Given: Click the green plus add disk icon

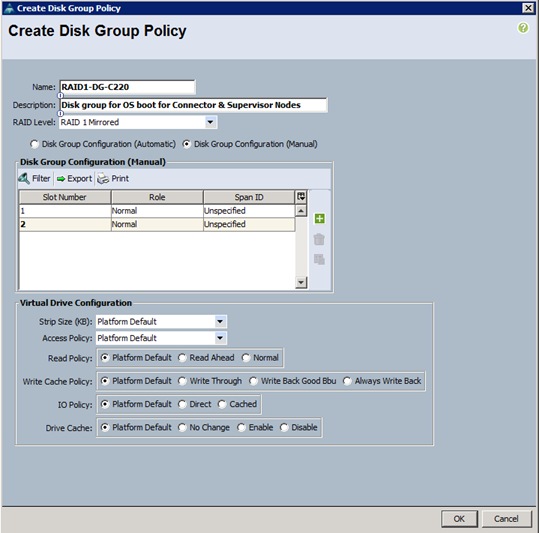Looking at the screenshot, I should (319, 219).
